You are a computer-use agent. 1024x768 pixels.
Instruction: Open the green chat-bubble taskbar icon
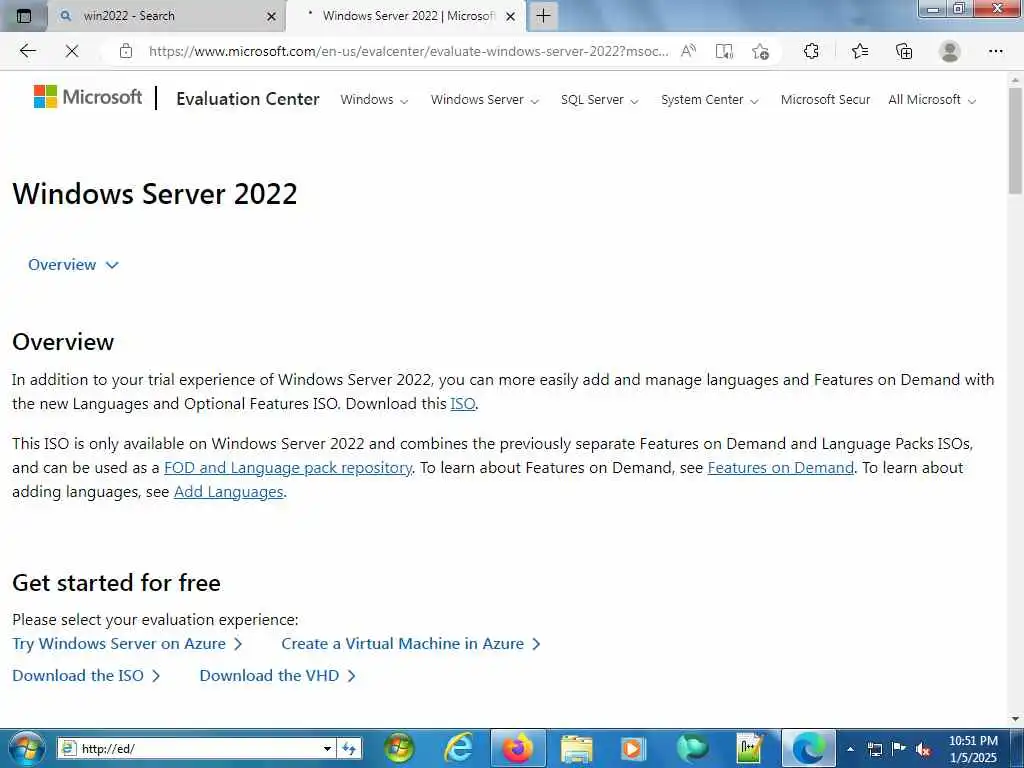tap(692, 748)
